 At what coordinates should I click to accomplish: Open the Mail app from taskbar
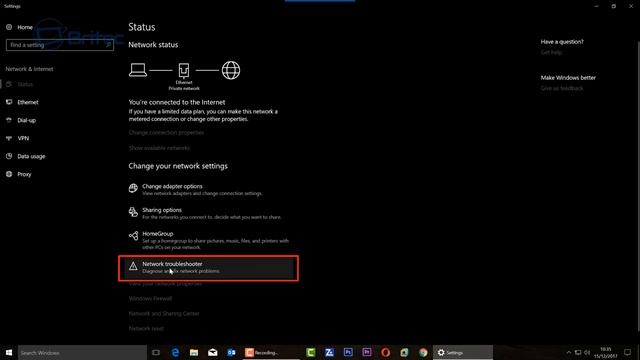(x=213, y=352)
